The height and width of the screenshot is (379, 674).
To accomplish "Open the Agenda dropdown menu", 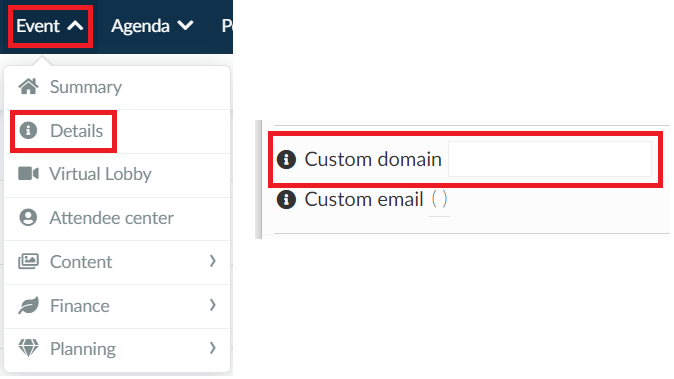I will (x=152, y=26).
